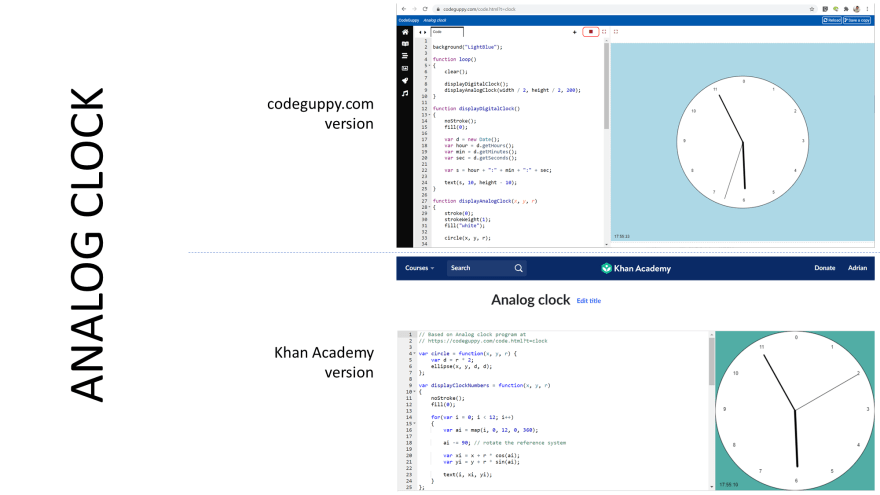Click the browser forward arrow
Screen dimensions: 880x495
click(414, 9)
